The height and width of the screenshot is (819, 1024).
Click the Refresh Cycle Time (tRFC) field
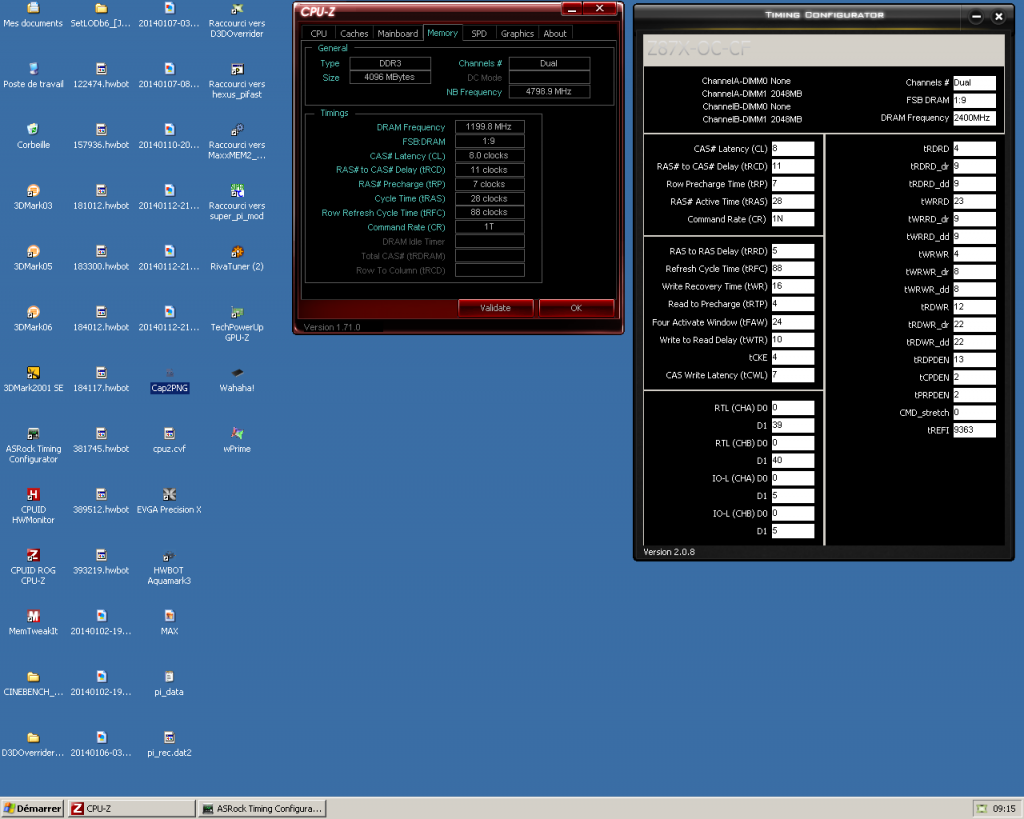point(793,268)
